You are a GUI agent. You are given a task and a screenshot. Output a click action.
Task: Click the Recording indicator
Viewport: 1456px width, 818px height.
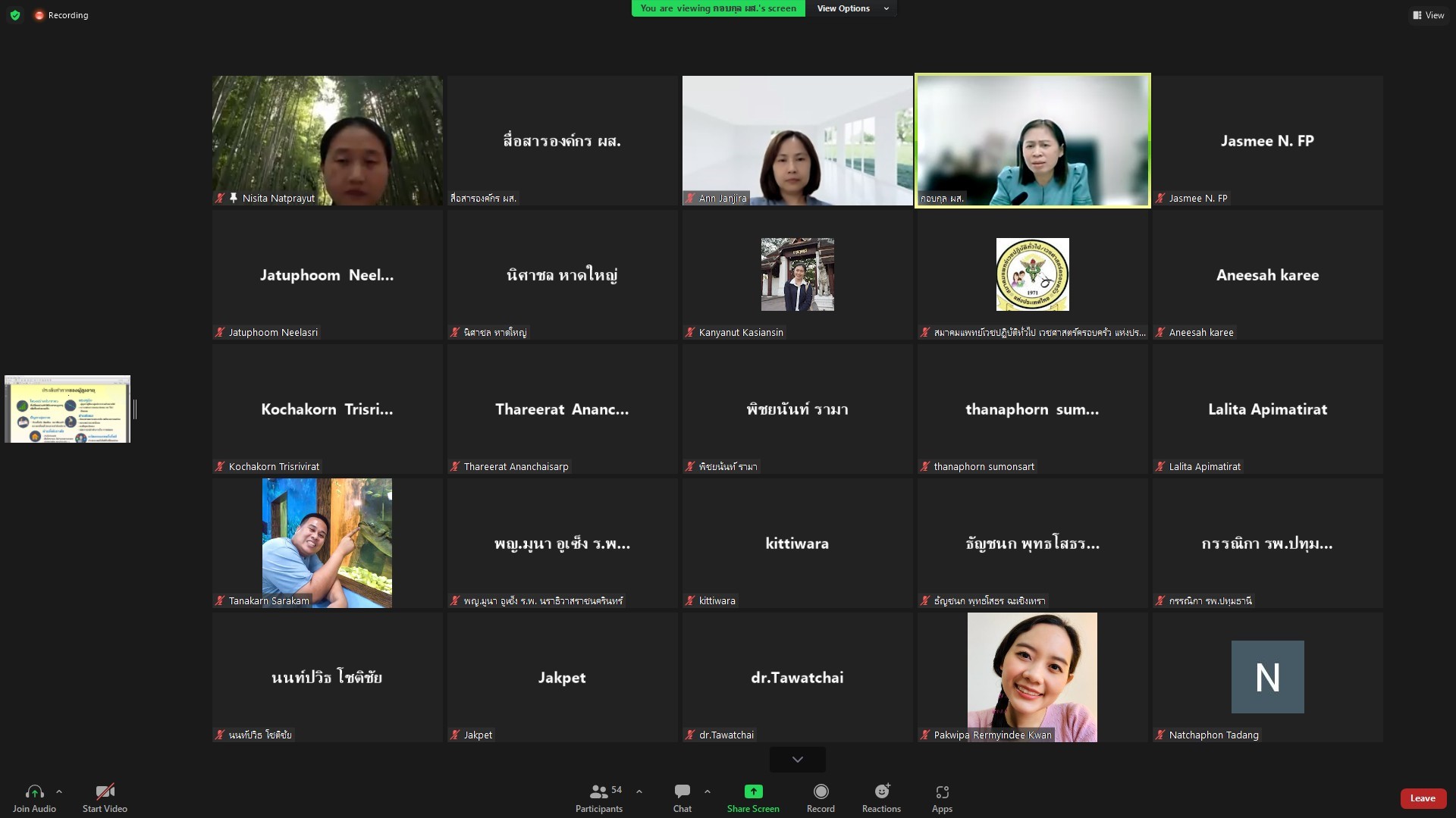(61, 15)
